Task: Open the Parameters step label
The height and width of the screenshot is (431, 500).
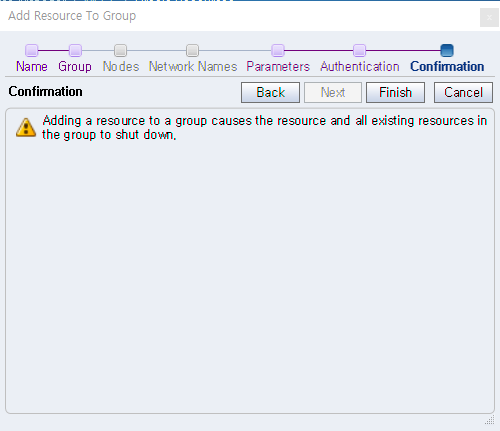Action: point(278,66)
